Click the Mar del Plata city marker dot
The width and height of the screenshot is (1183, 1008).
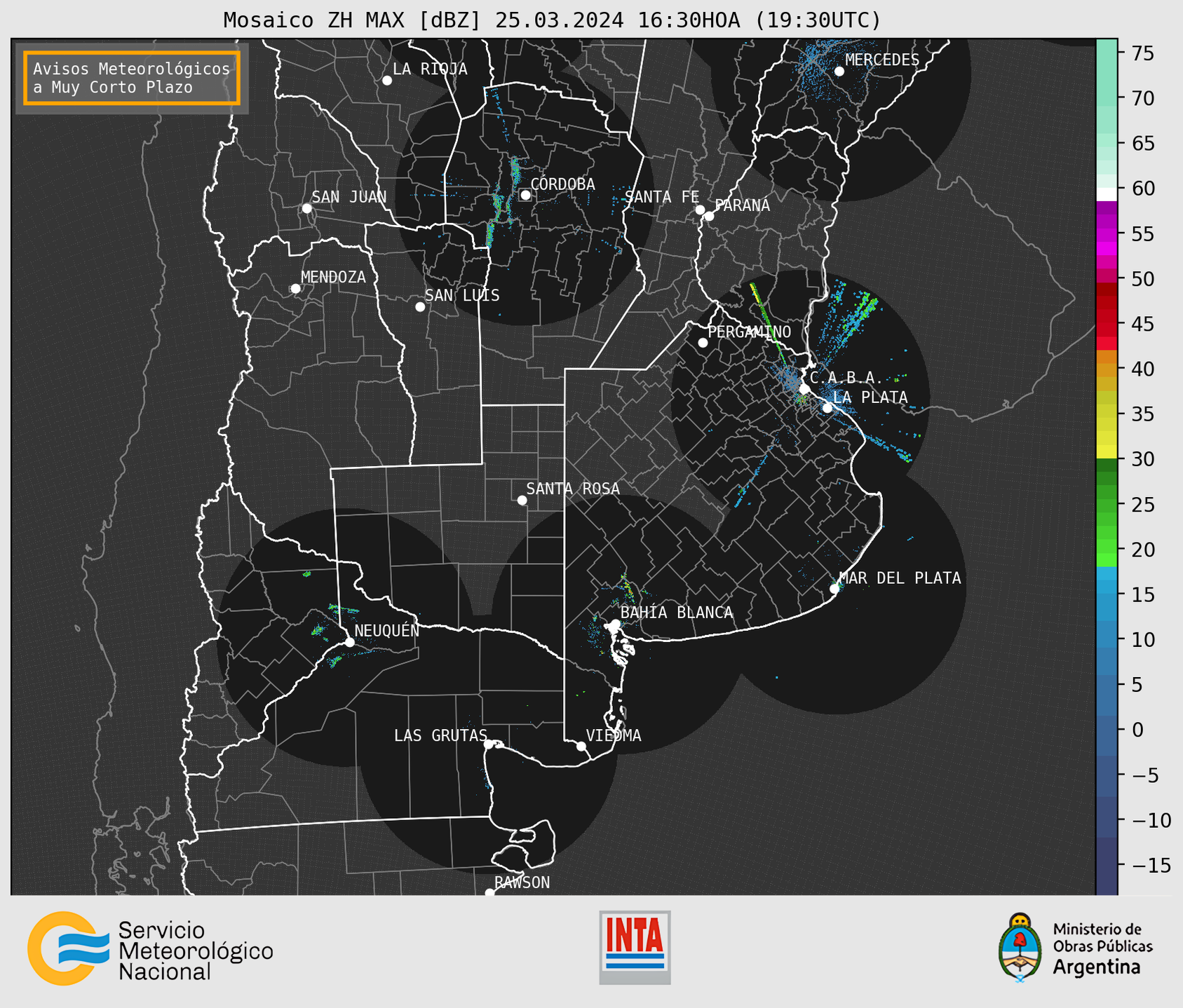(x=834, y=589)
